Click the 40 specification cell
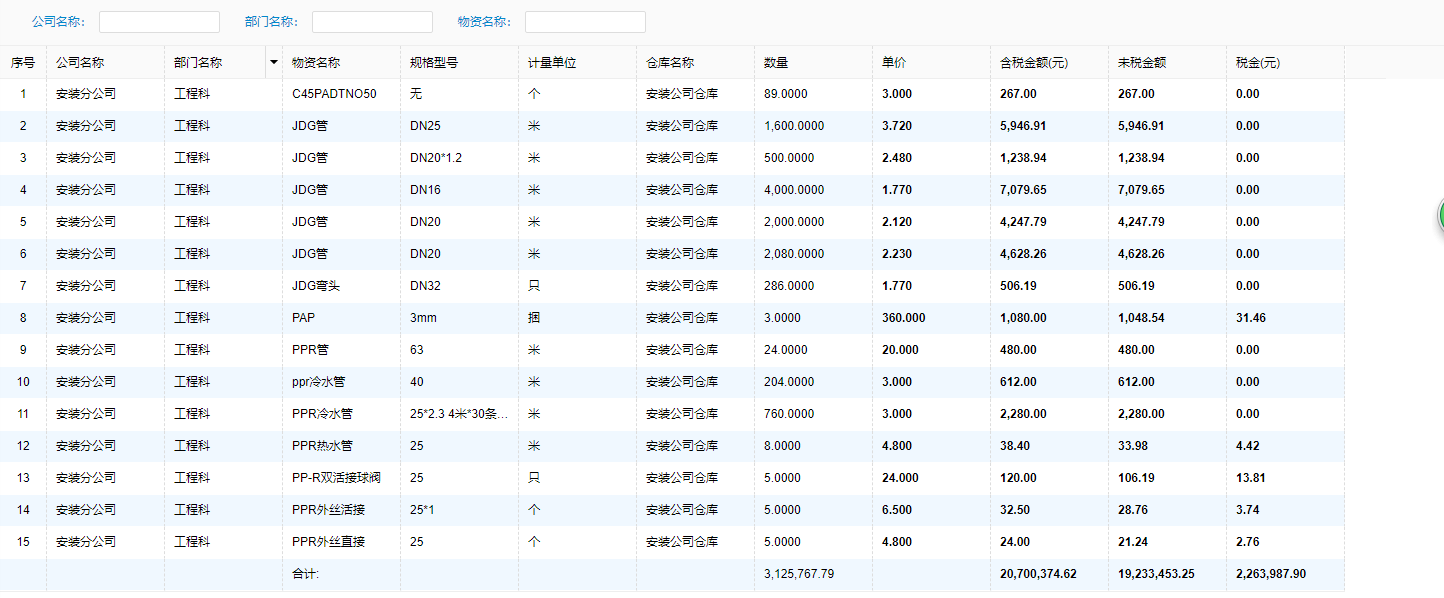Viewport: 1444px width, 598px height. pyautogui.click(x=459, y=382)
